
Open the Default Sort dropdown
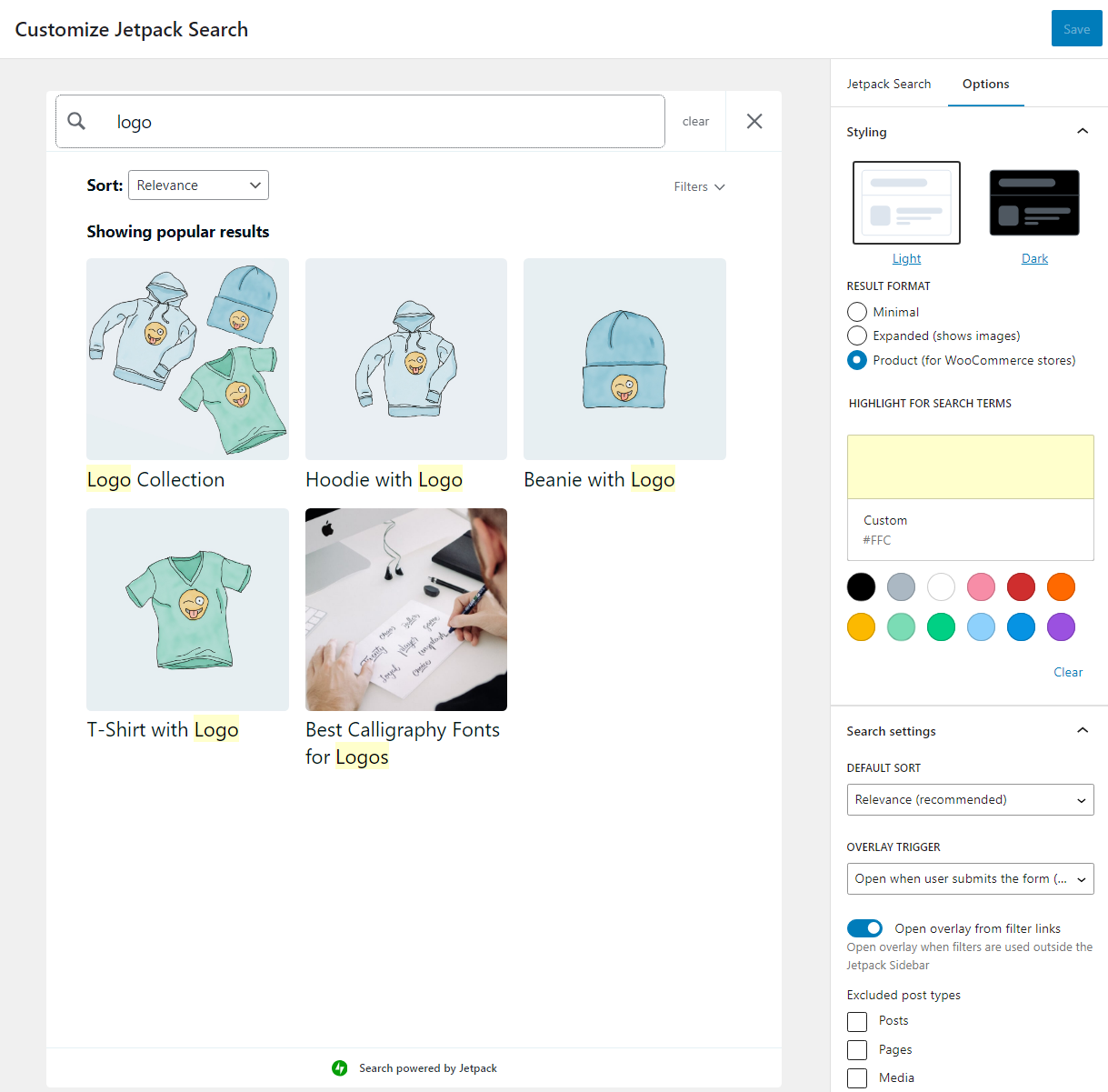(970, 800)
